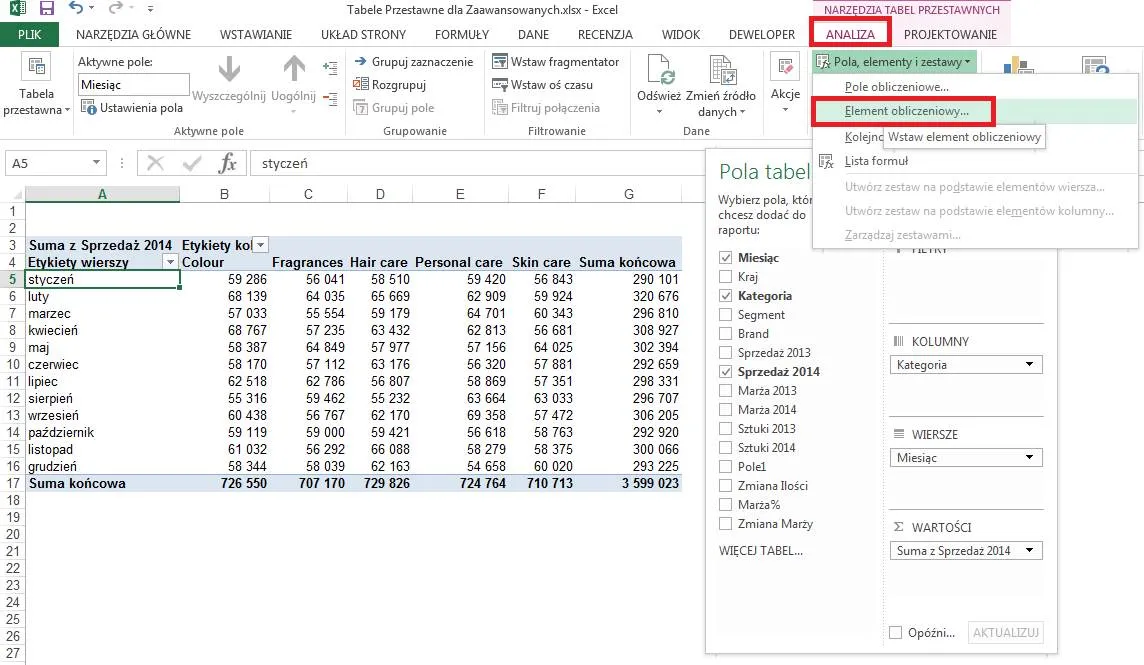
Task: Click grand total cell 3 599 023
Action: (629, 483)
